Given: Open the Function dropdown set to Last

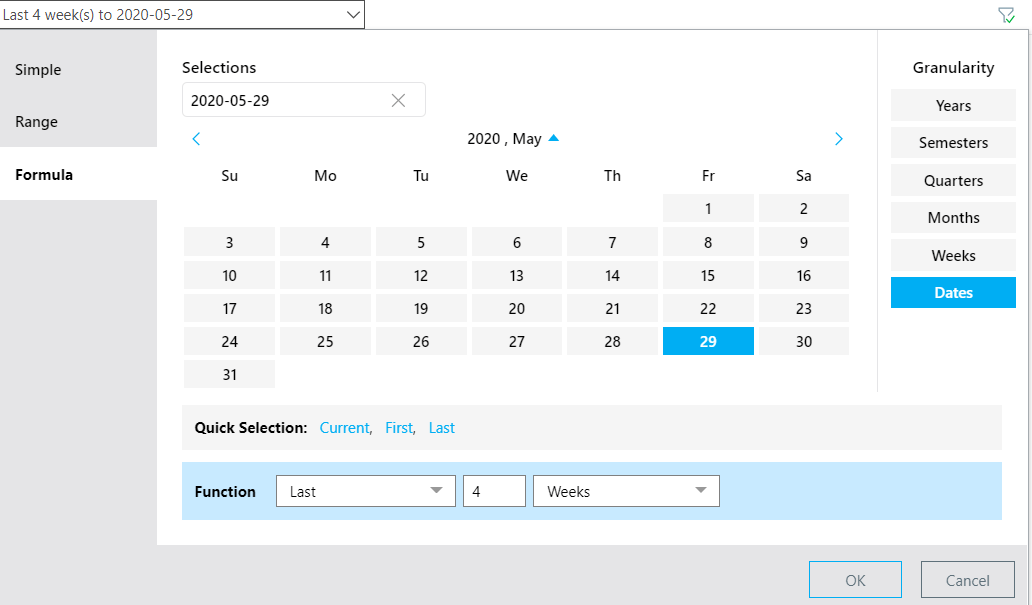Looking at the screenshot, I should (366, 491).
